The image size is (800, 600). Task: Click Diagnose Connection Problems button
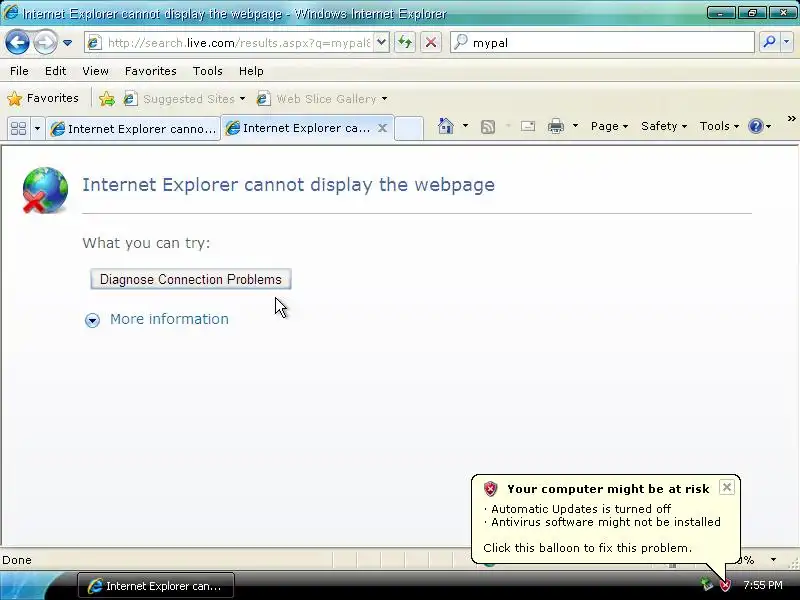pos(191,279)
